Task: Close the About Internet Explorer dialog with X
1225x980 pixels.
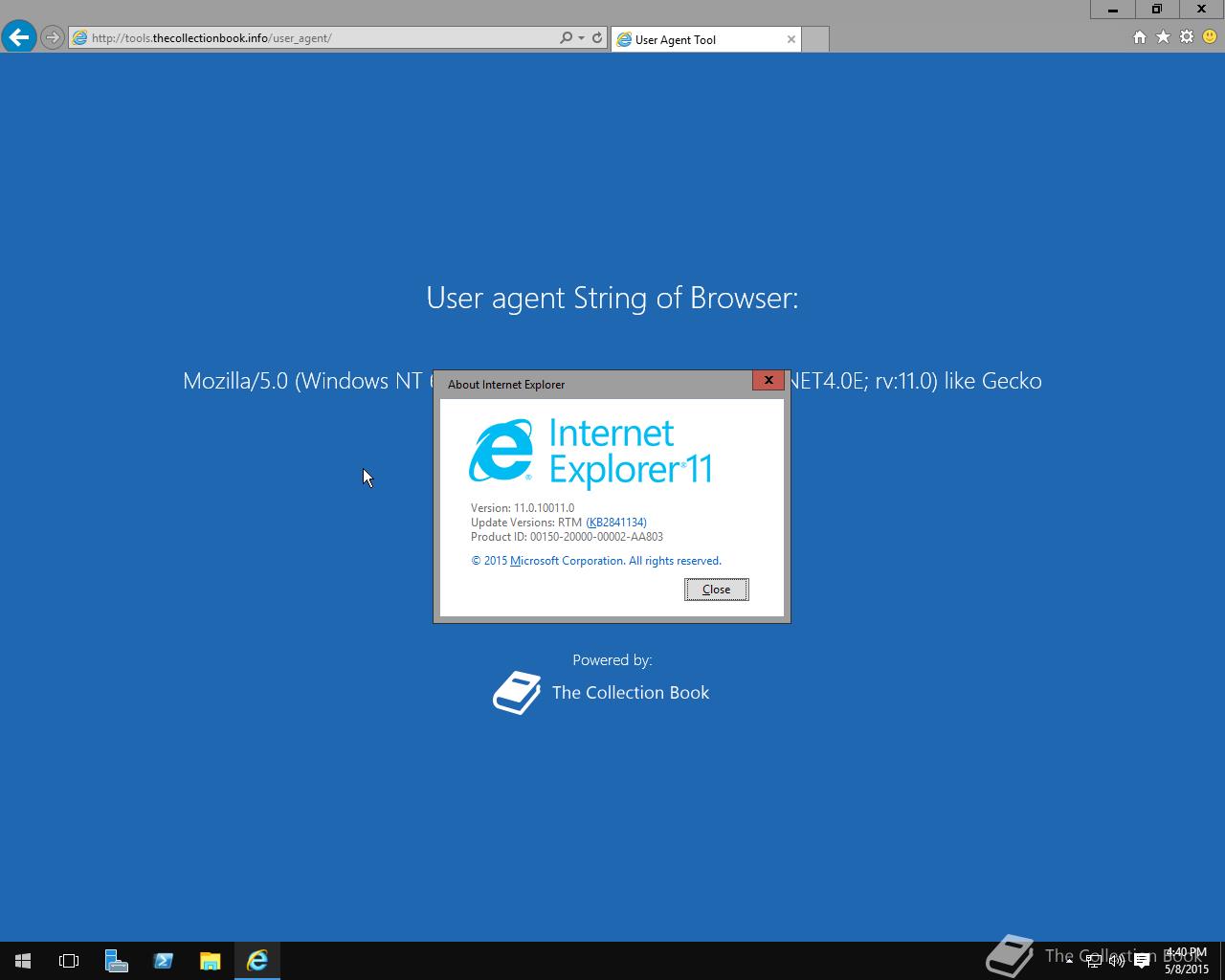Action: pyautogui.click(x=768, y=380)
